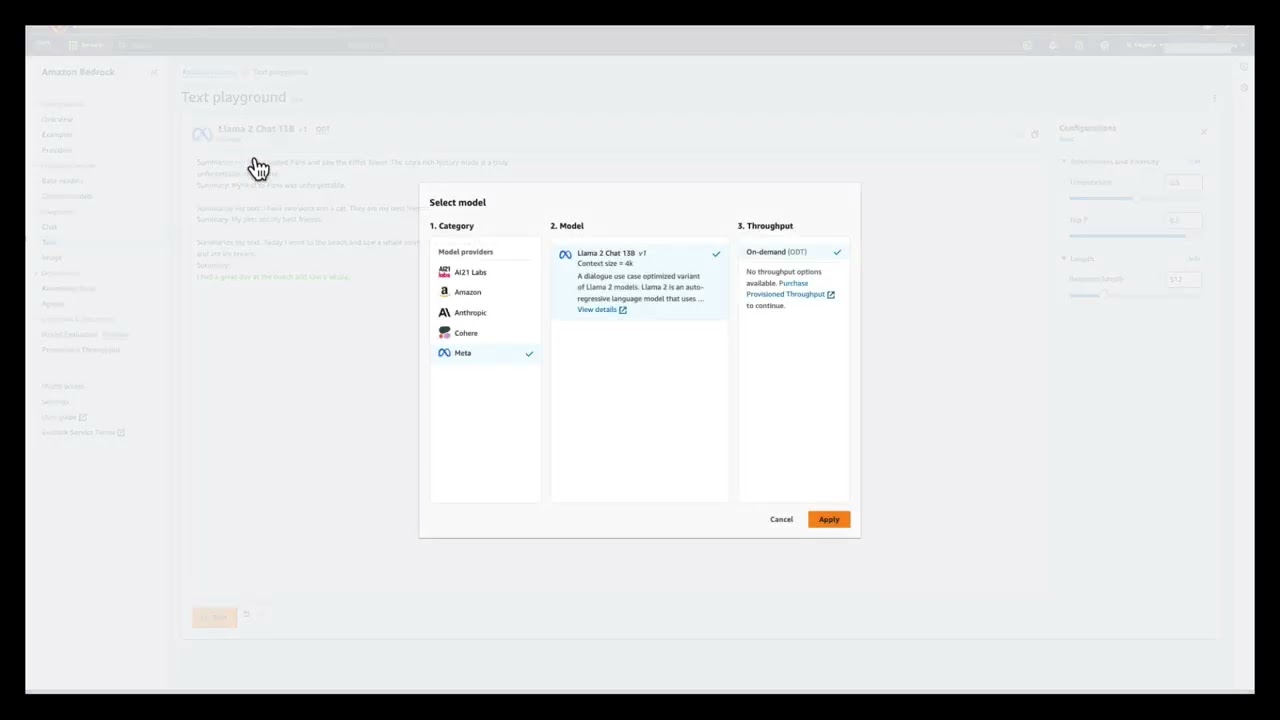Open Bedrock Service Terms link
Viewport: 1280px width, 720px height.
tap(83, 432)
